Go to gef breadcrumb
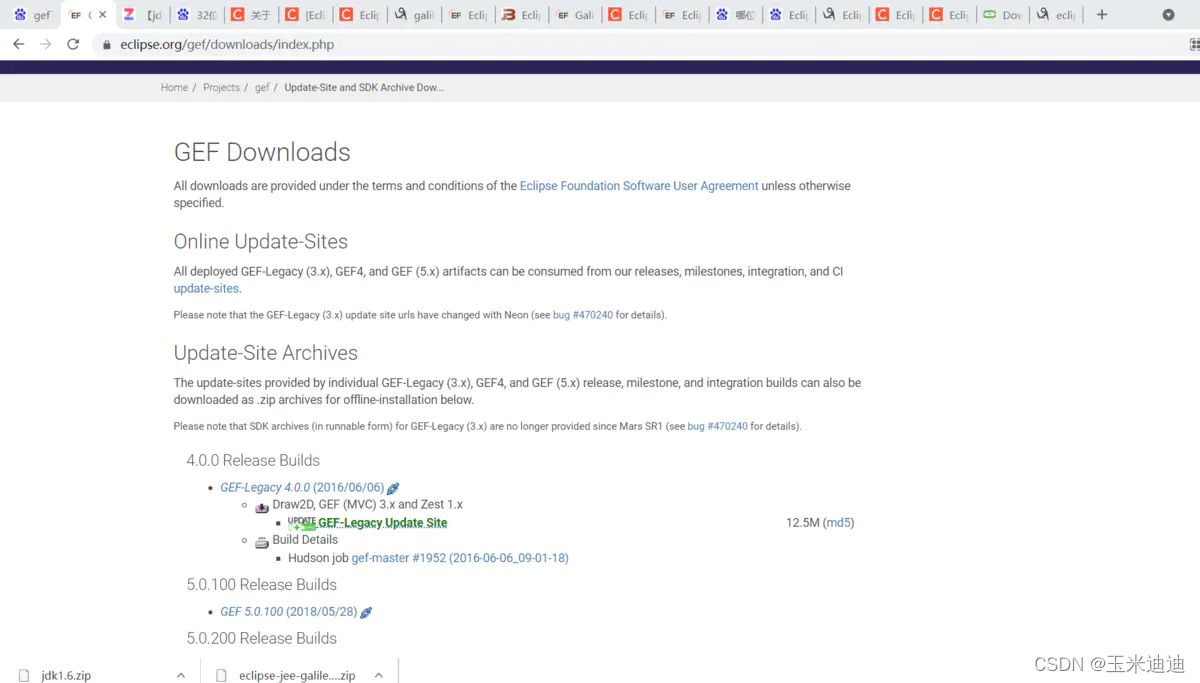Viewport: 1200px width, 683px height. point(262,88)
